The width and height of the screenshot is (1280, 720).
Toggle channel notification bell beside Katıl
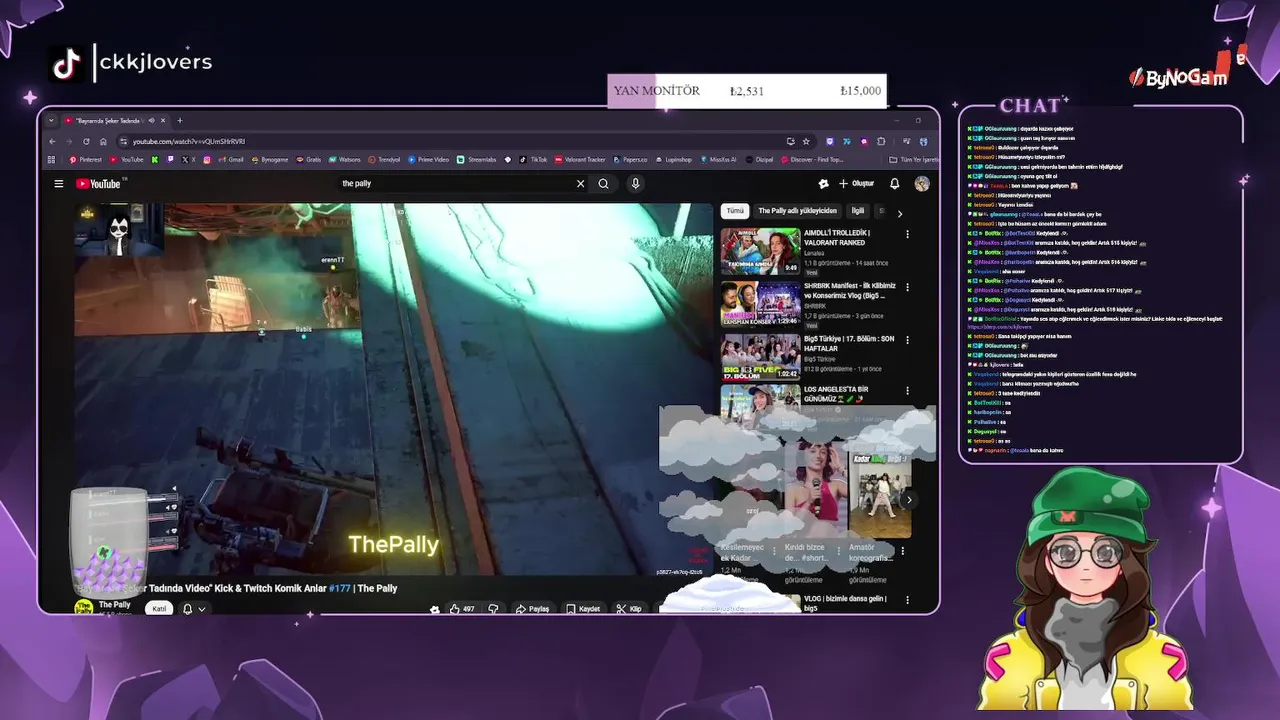[x=187, y=609]
